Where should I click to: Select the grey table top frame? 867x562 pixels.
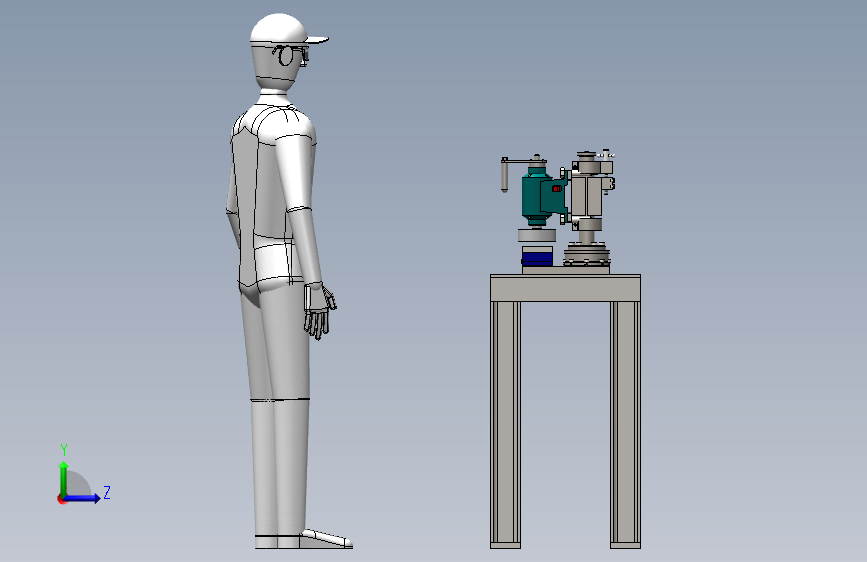[565, 288]
